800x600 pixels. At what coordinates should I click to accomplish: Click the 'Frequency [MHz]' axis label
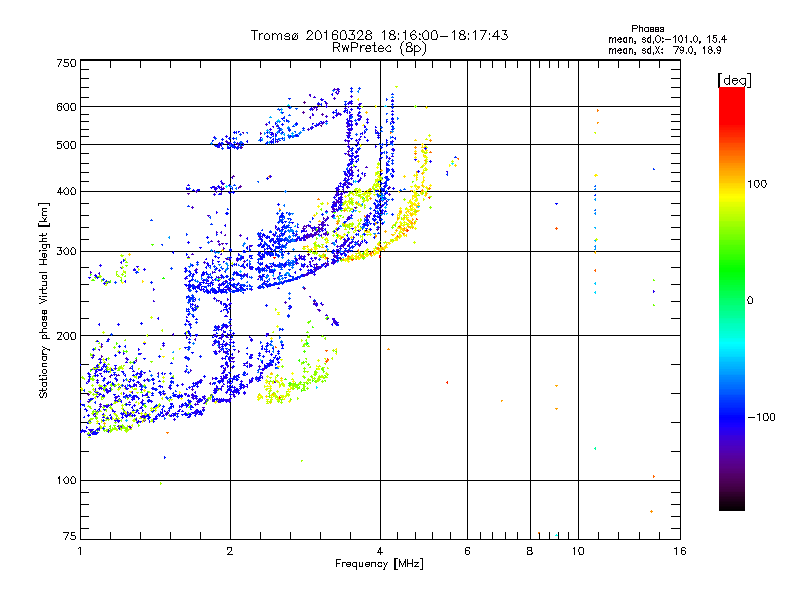coord(379,564)
